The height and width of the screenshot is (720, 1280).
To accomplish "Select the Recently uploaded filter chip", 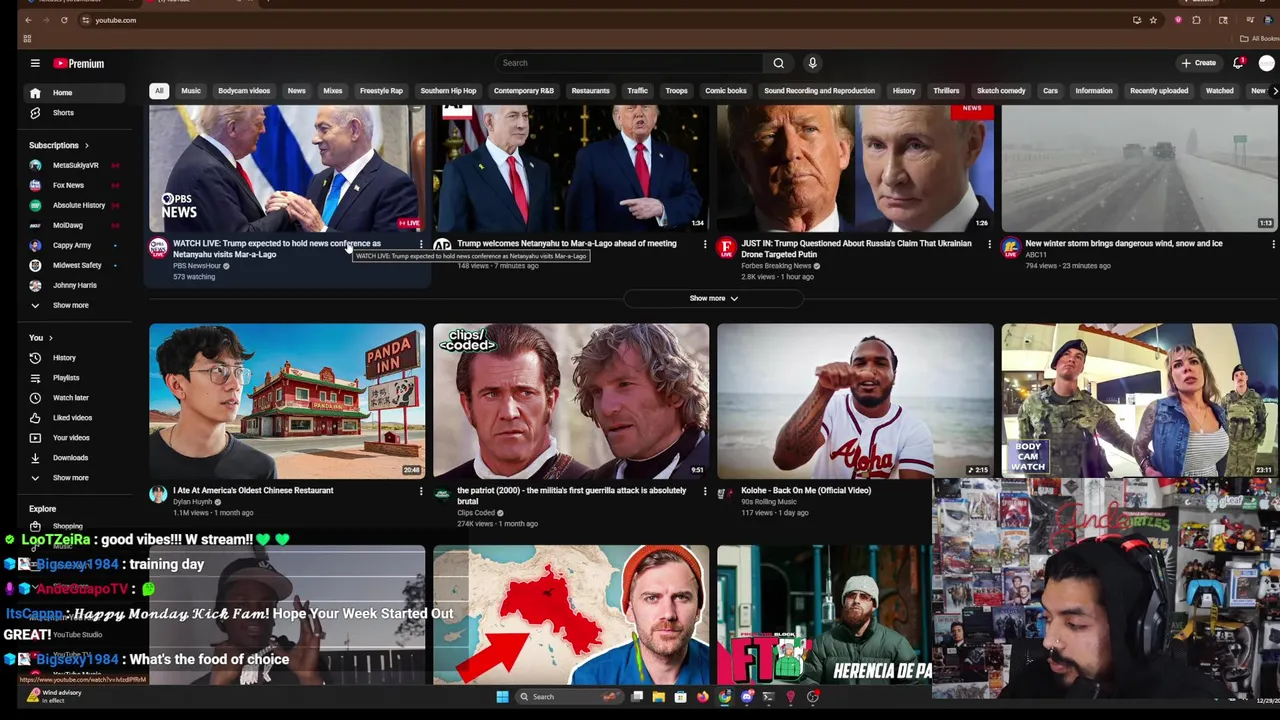I will [x=1159, y=91].
